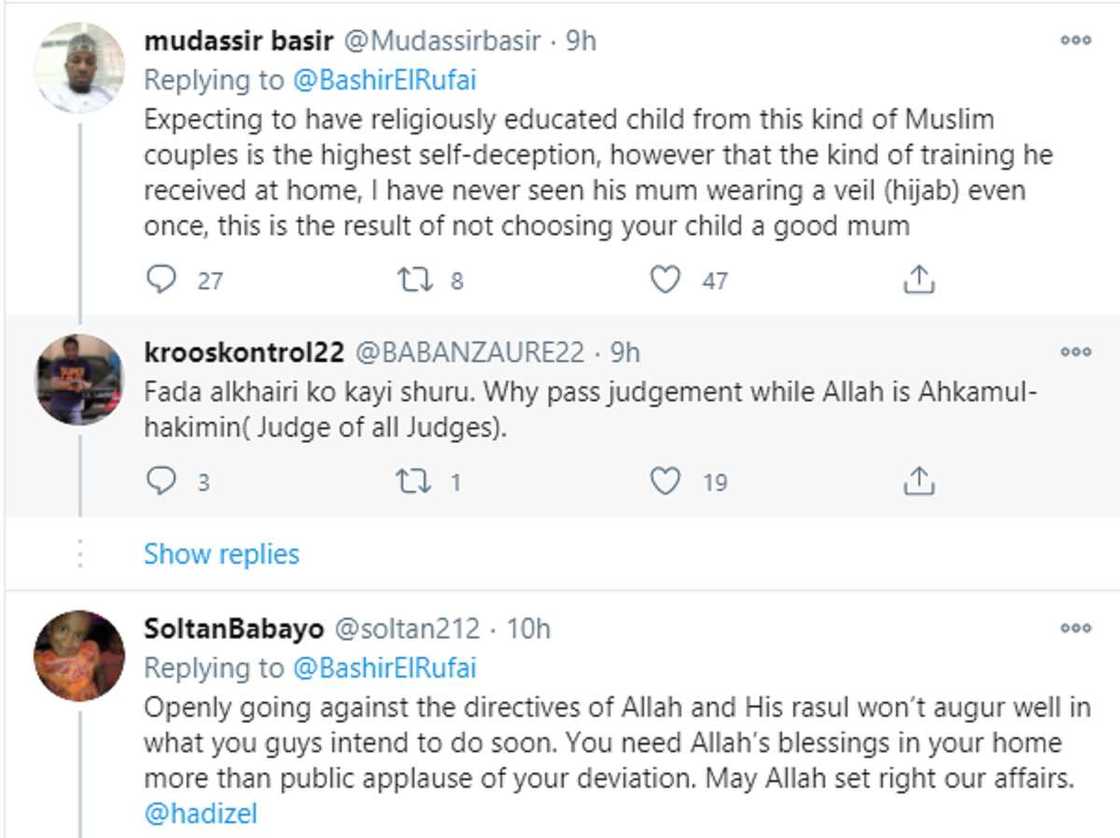Like mudassir basir's tweet
The width and height of the screenshot is (1120, 838).
665,281
